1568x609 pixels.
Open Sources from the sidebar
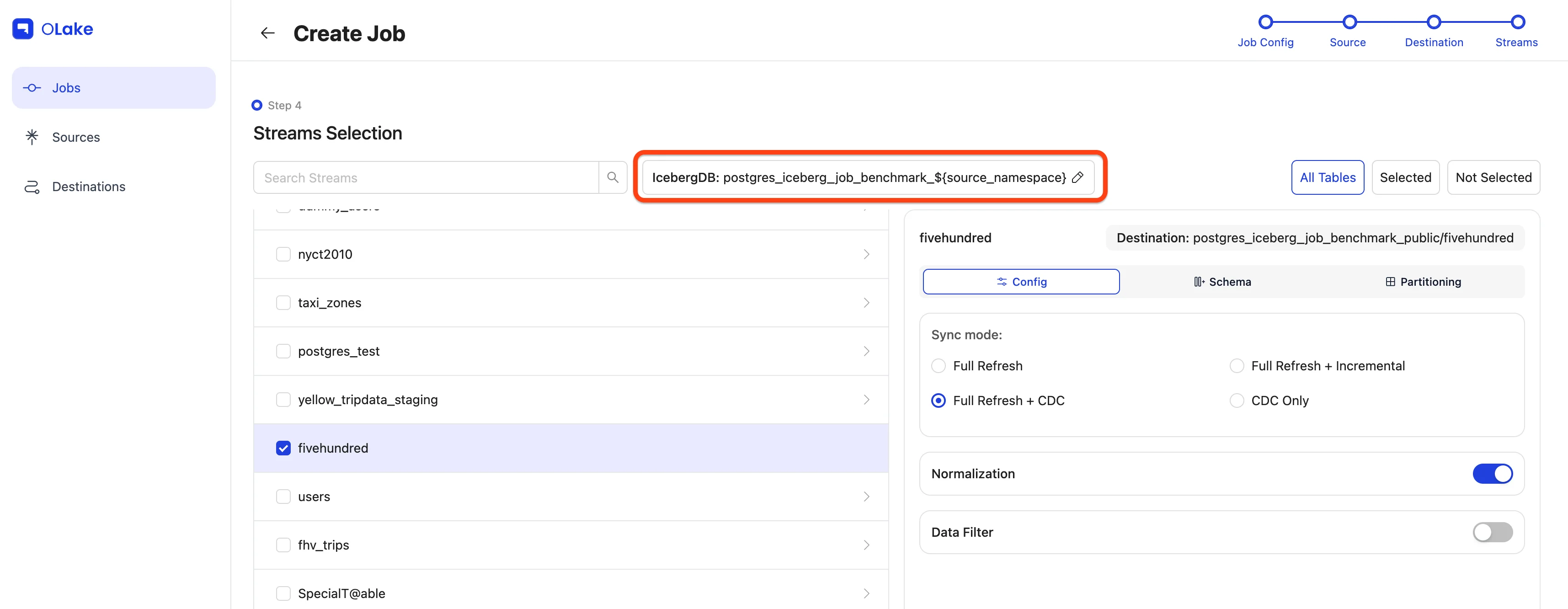coord(75,137)
